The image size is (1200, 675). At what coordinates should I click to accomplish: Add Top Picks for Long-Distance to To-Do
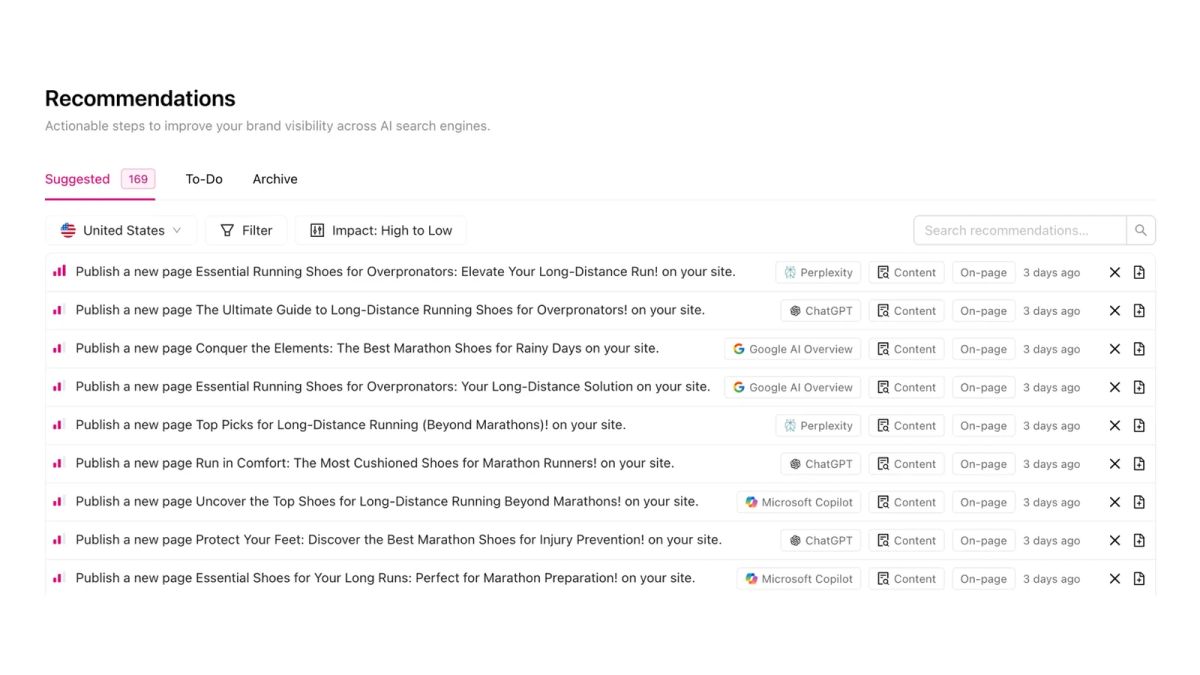click(x=1139, y=425)
